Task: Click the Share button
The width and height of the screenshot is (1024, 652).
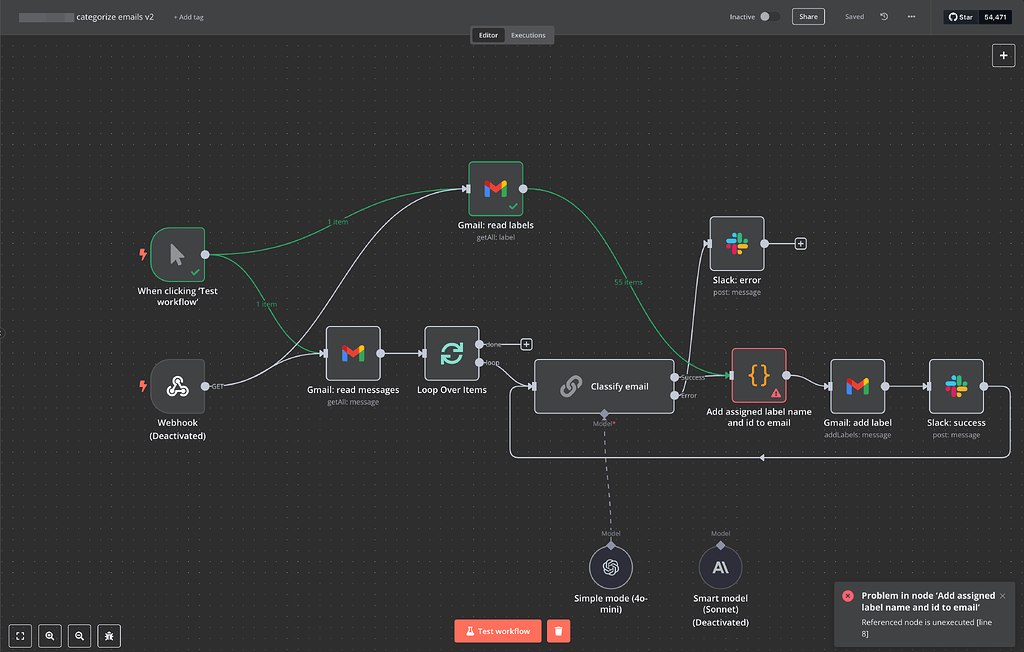Action: [x=808, y=16]
